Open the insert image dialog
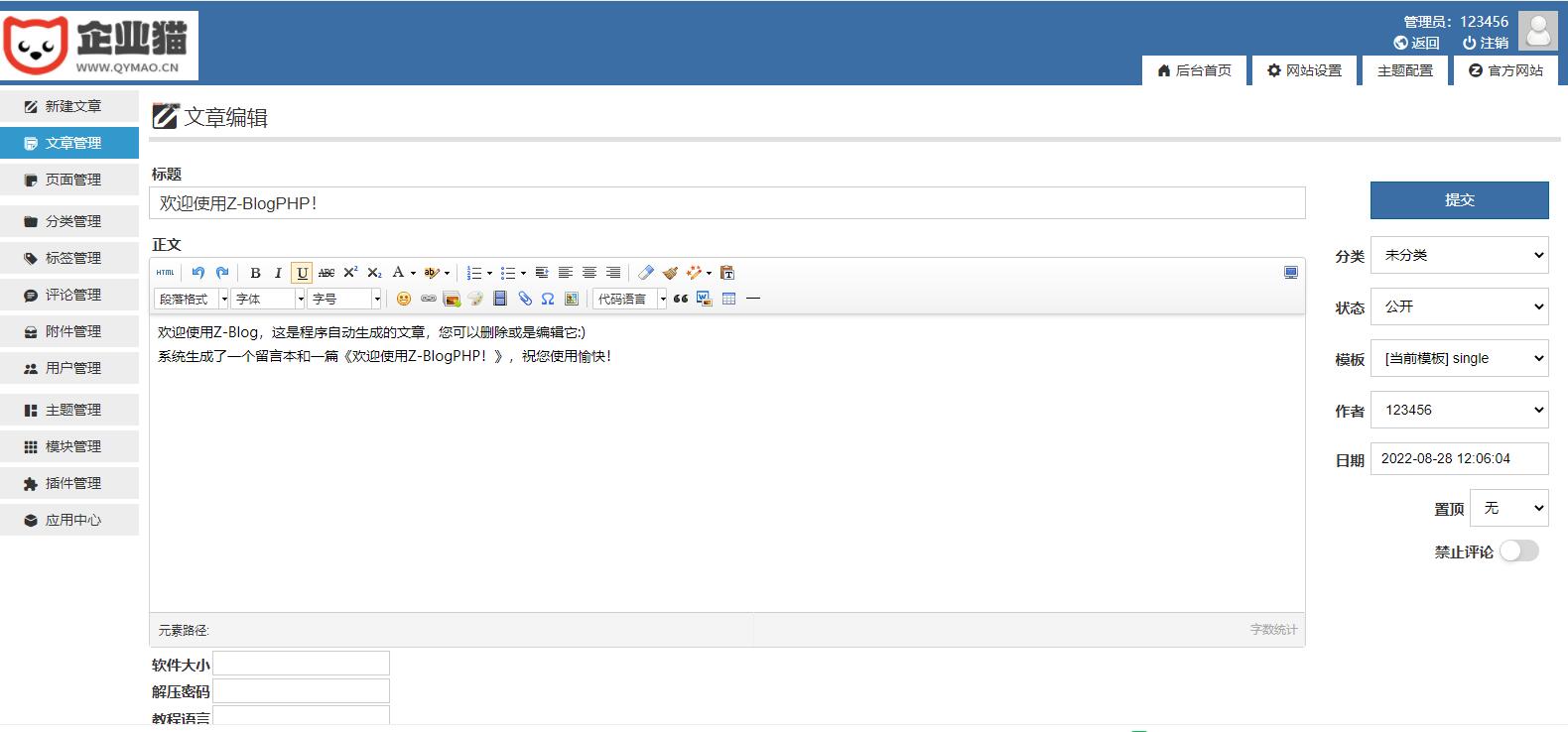 tap(452, 299)
